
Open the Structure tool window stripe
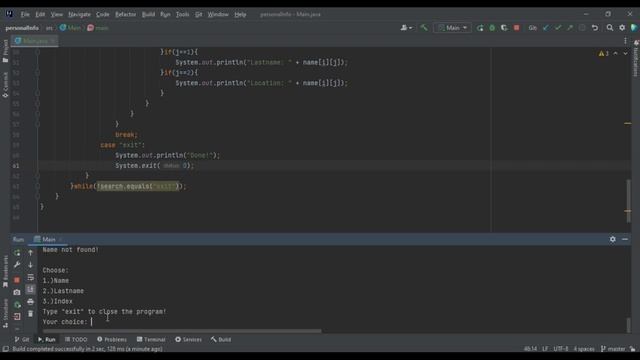(x=5, y=313)
